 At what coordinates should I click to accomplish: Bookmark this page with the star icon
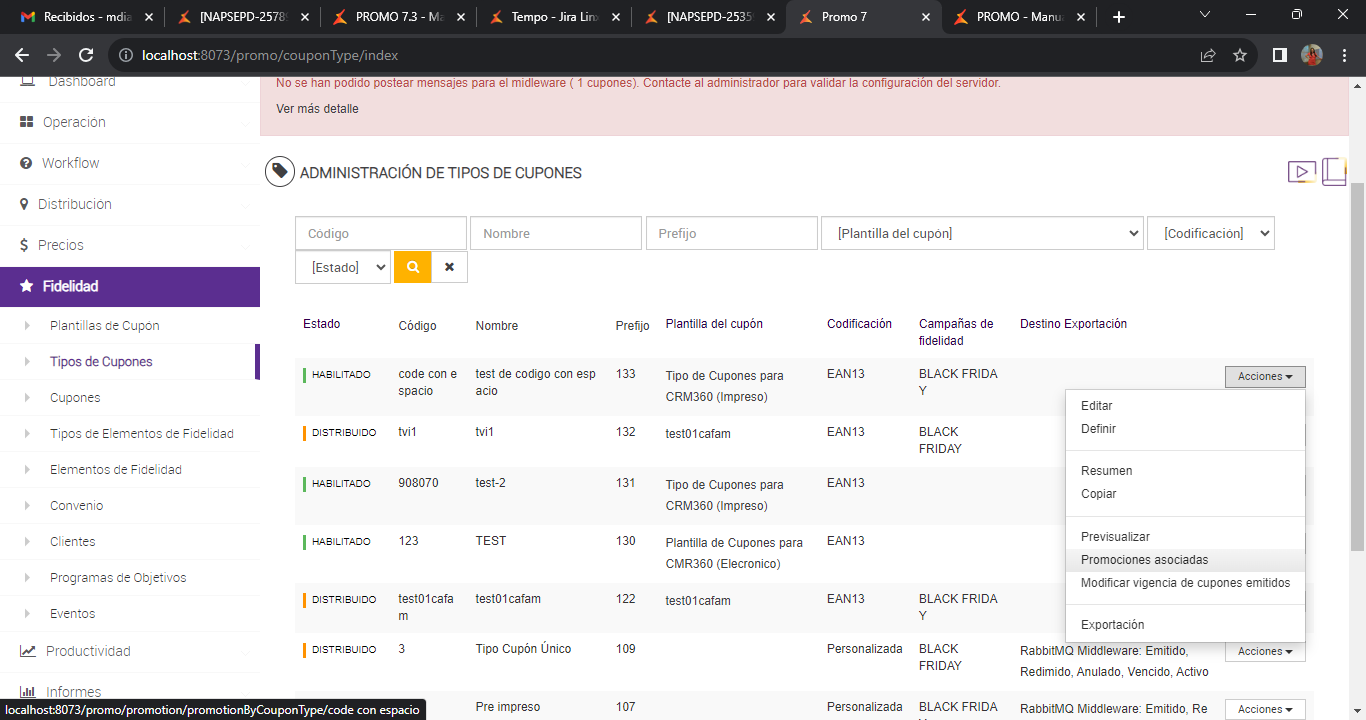tap(1240, 56)
